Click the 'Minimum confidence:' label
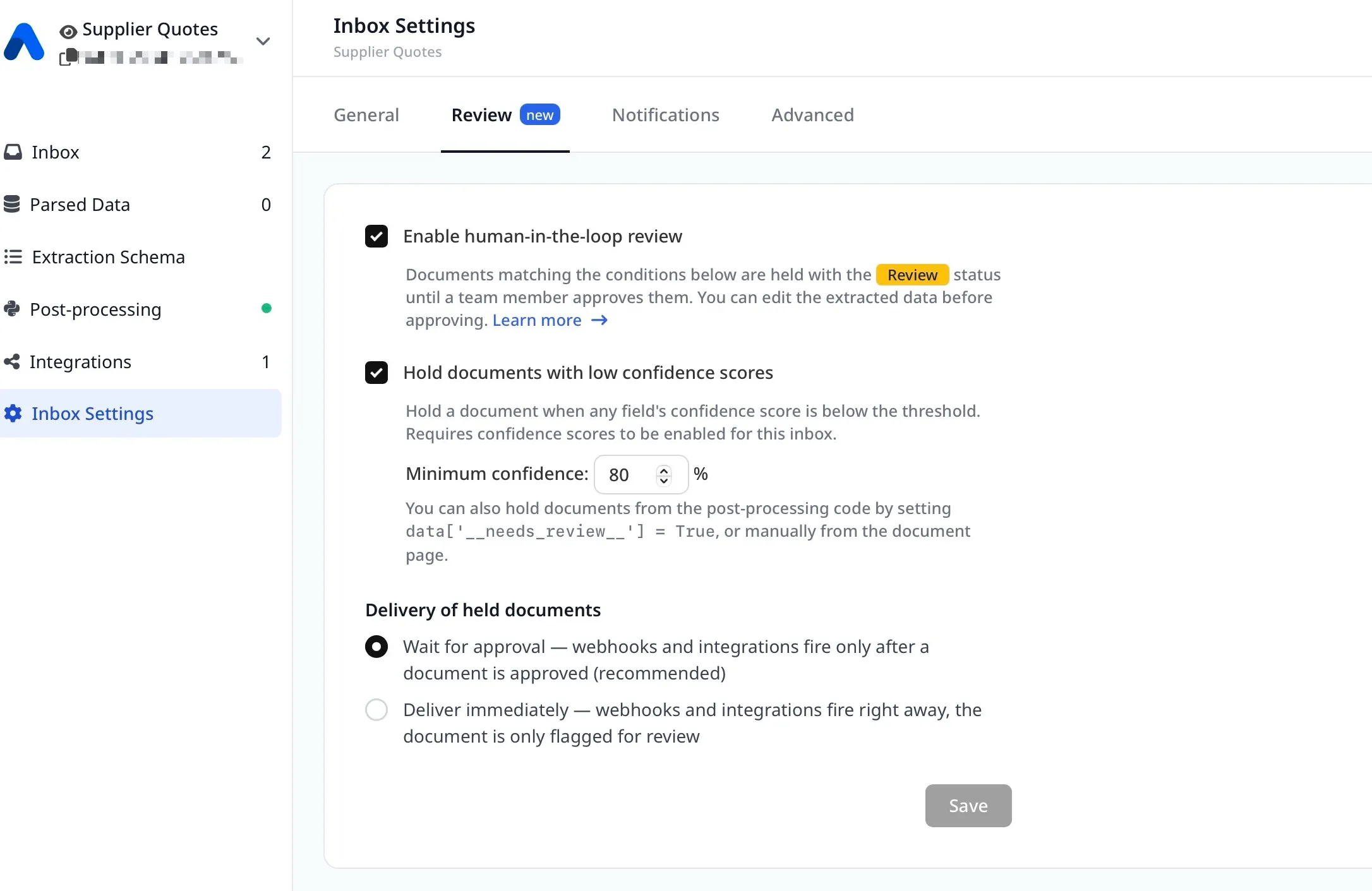Image resolution: width=1372 pixels, height=891 pixels. [x=497, y=474]
